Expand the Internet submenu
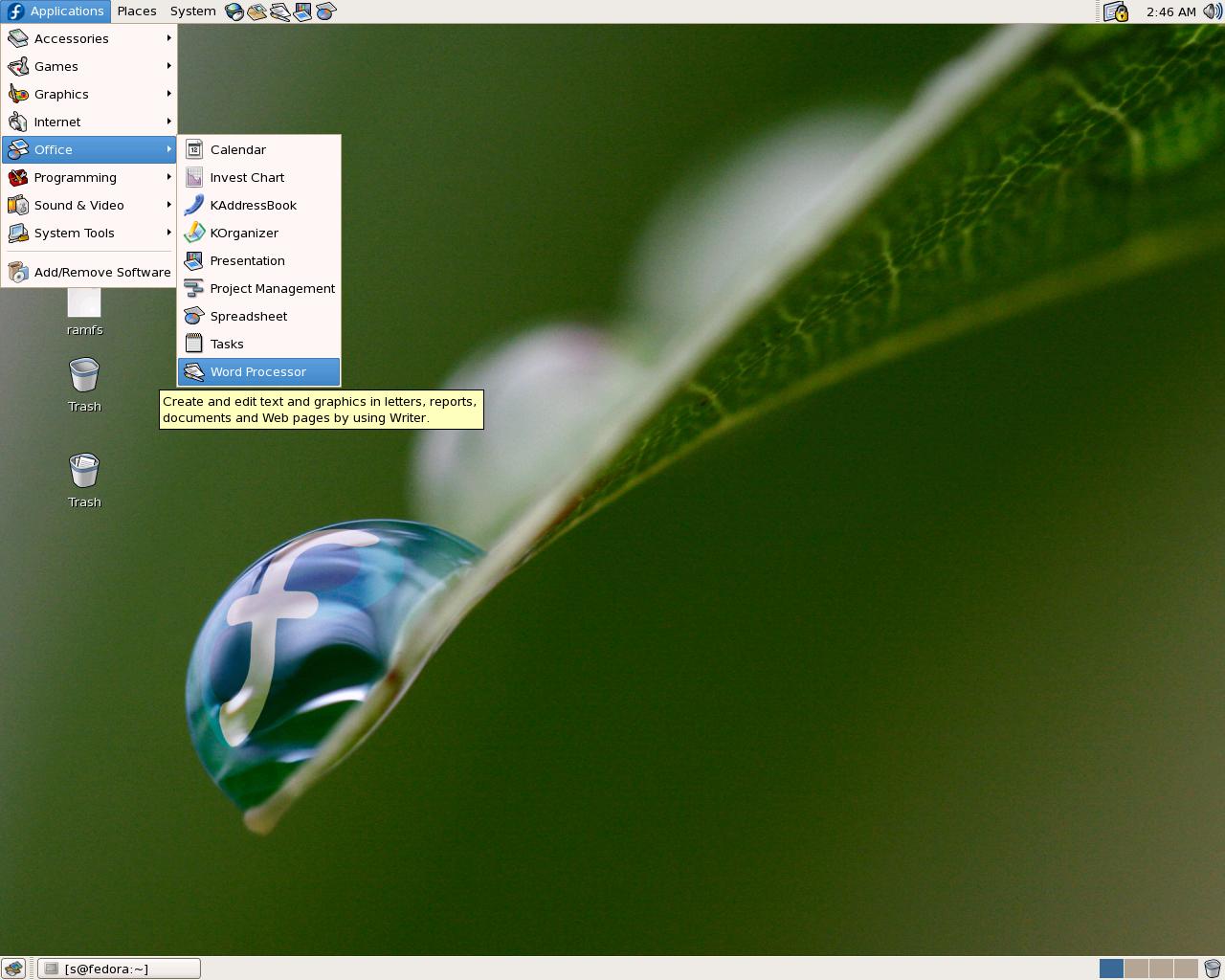 [x=89, y=122]
